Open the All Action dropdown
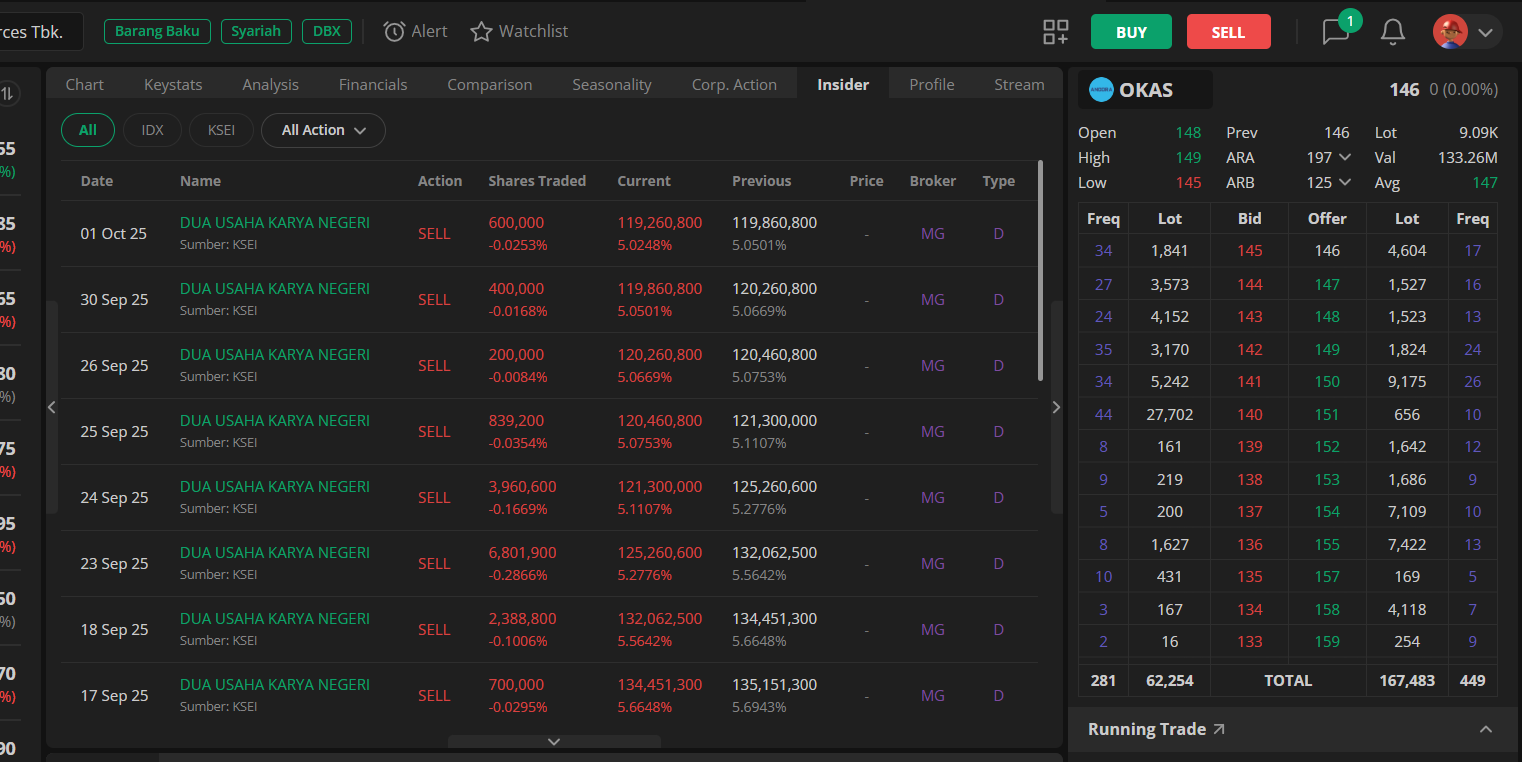This screenshot has height=762, width=1522. coord(323,130)
